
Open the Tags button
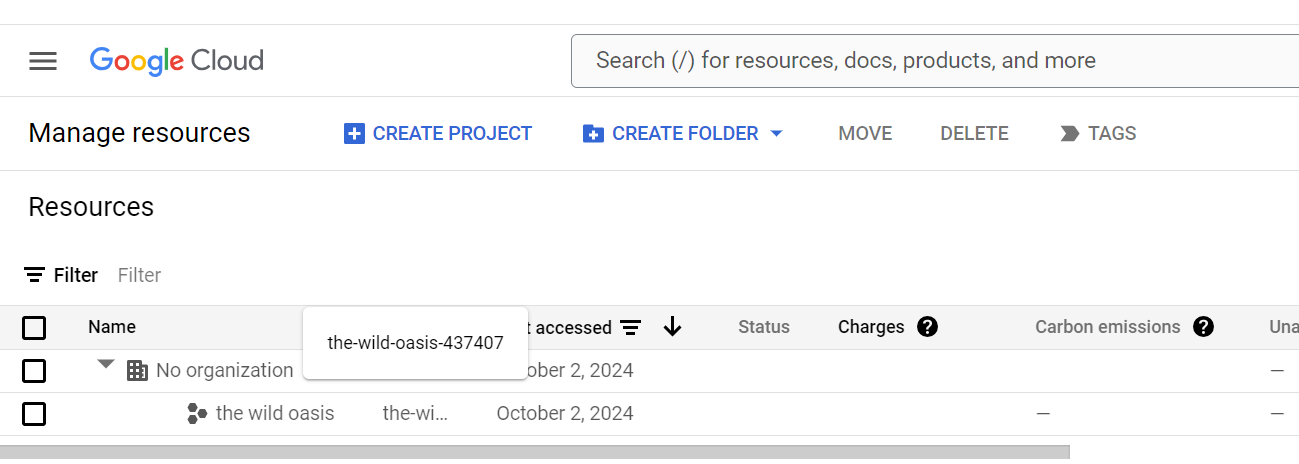click(x=1098, y=134)
